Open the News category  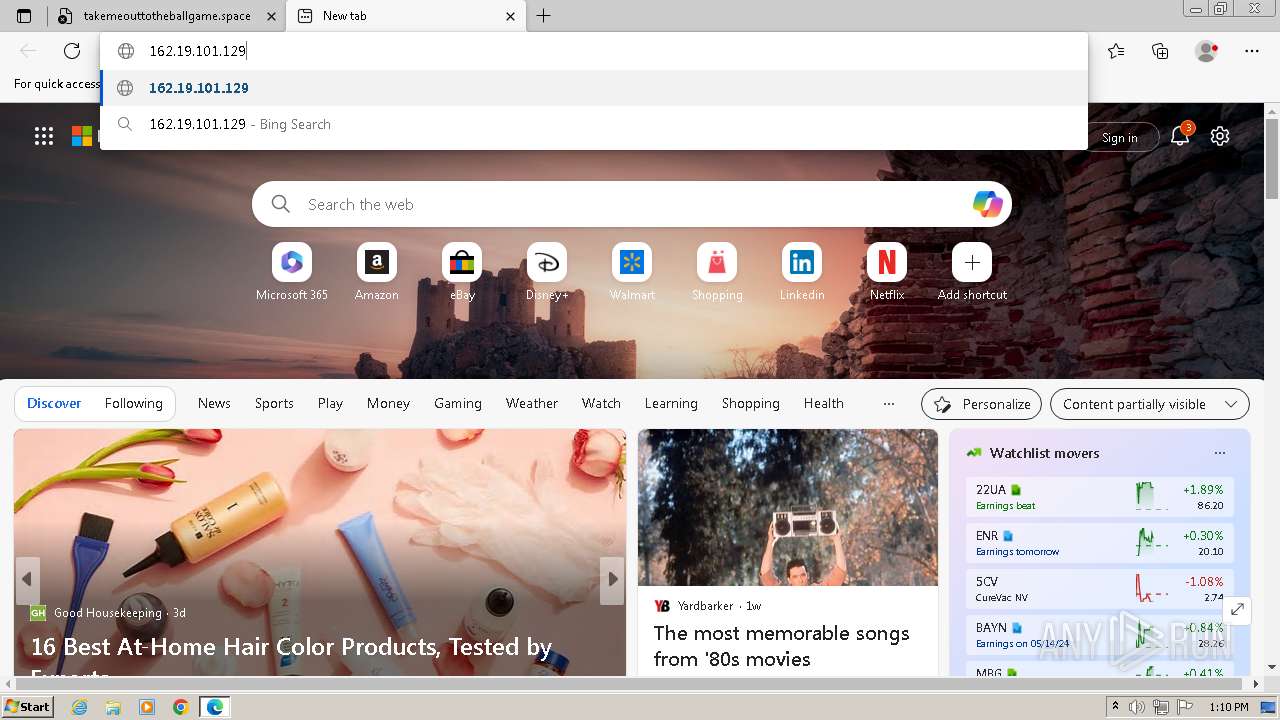tap(214, 404)
